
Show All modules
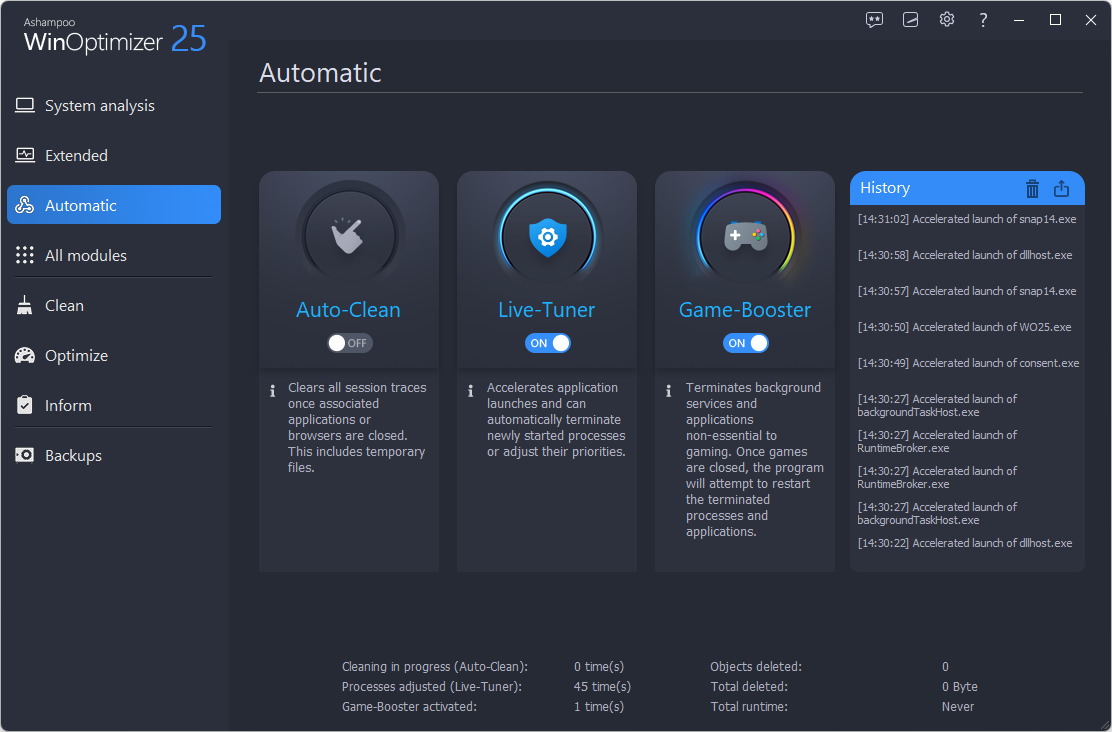pos(114,255)
